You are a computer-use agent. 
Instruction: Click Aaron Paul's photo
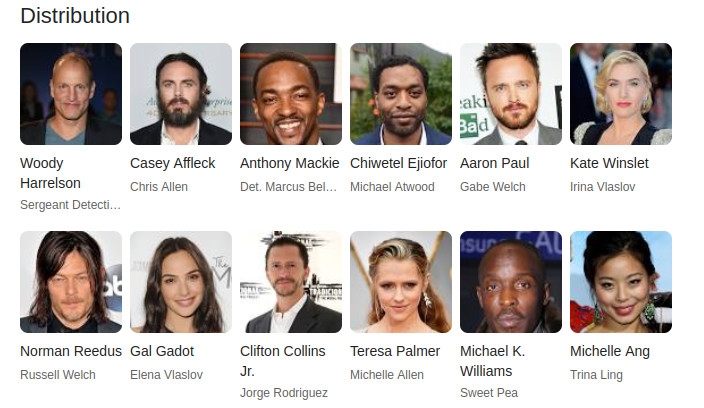tap(511, 94)
